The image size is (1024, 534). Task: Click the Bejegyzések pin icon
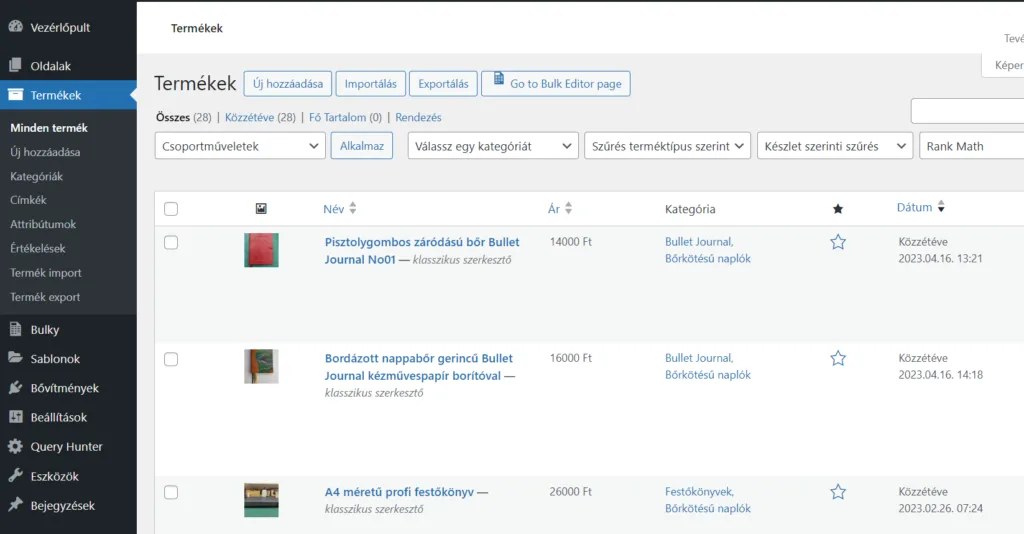pyautogui.click(x=16, y=505)
